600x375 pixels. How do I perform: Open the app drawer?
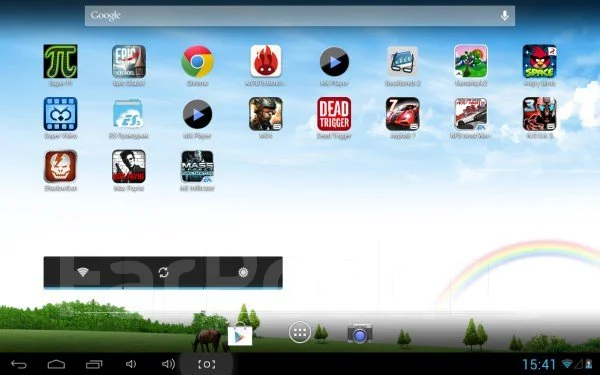coord(300,332)
